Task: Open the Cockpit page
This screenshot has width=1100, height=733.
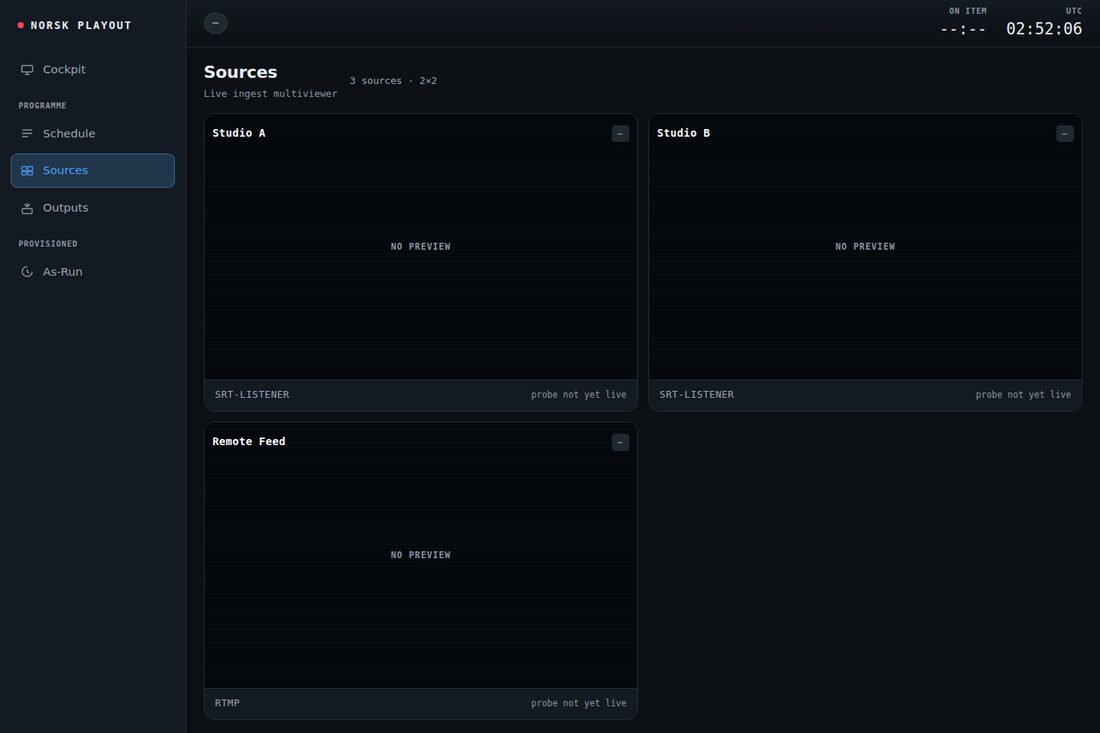Action: [93, 69]
